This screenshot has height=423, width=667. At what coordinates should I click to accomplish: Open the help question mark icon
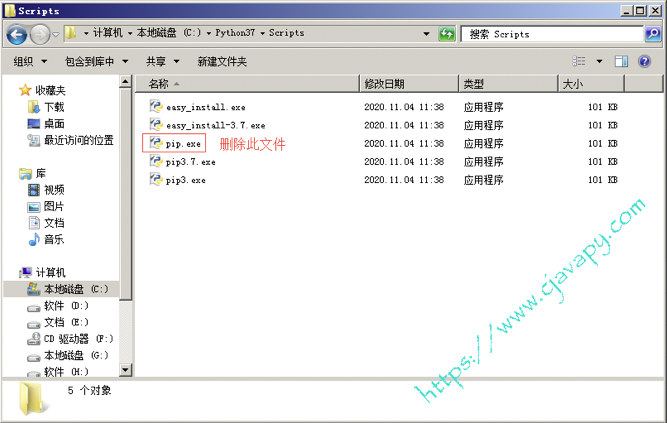(644, 61)
